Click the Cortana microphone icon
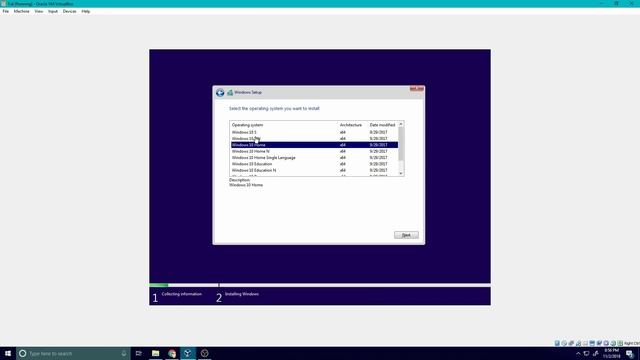 pos(124,353)
